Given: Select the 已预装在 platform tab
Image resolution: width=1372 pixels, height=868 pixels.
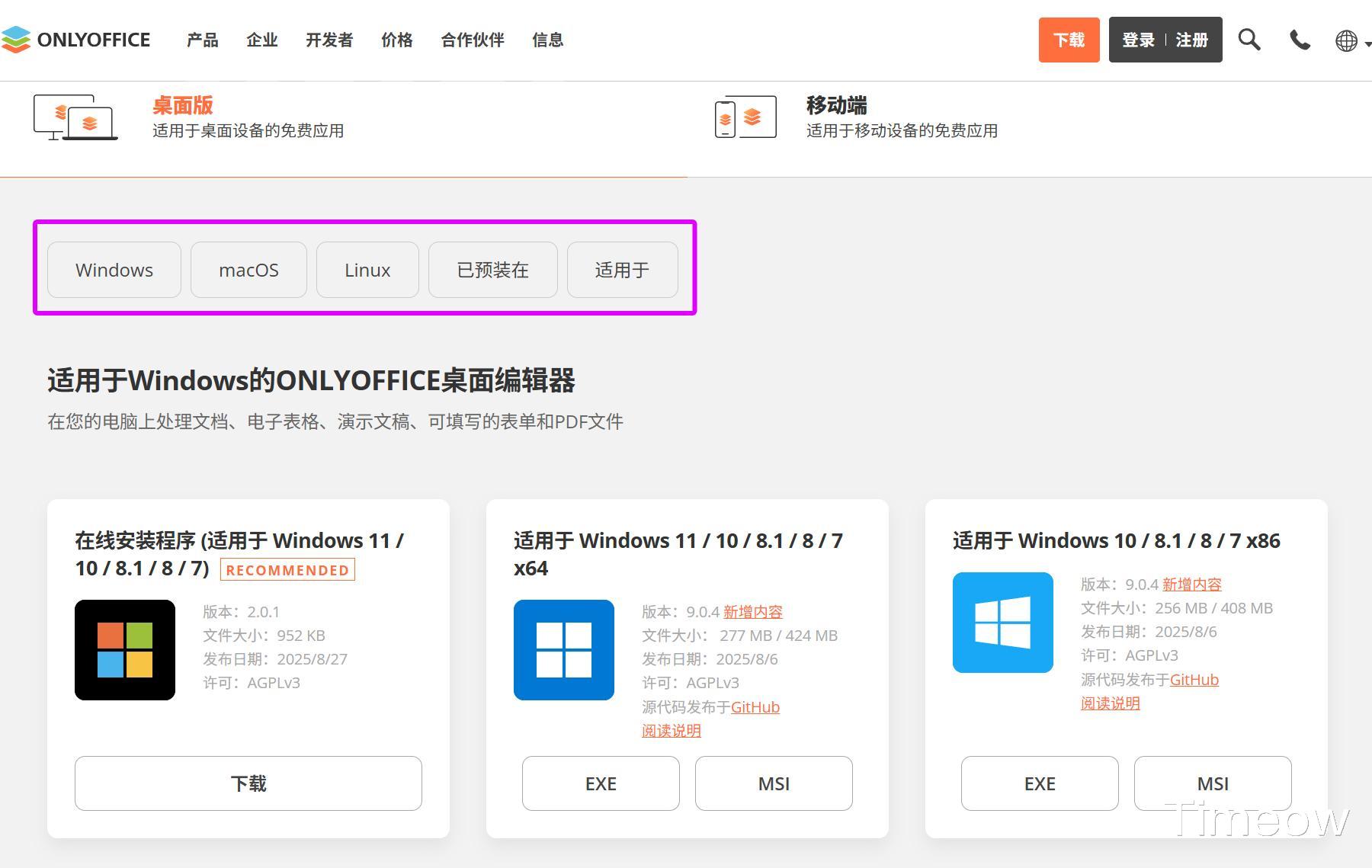Looking at the screenshot, I should coord(493,270).
